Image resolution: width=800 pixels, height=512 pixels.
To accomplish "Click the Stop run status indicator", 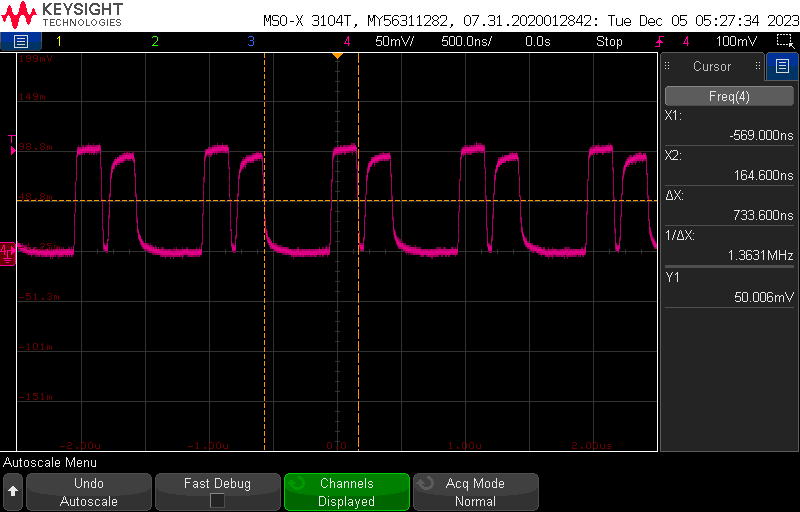I will (609, 41).
